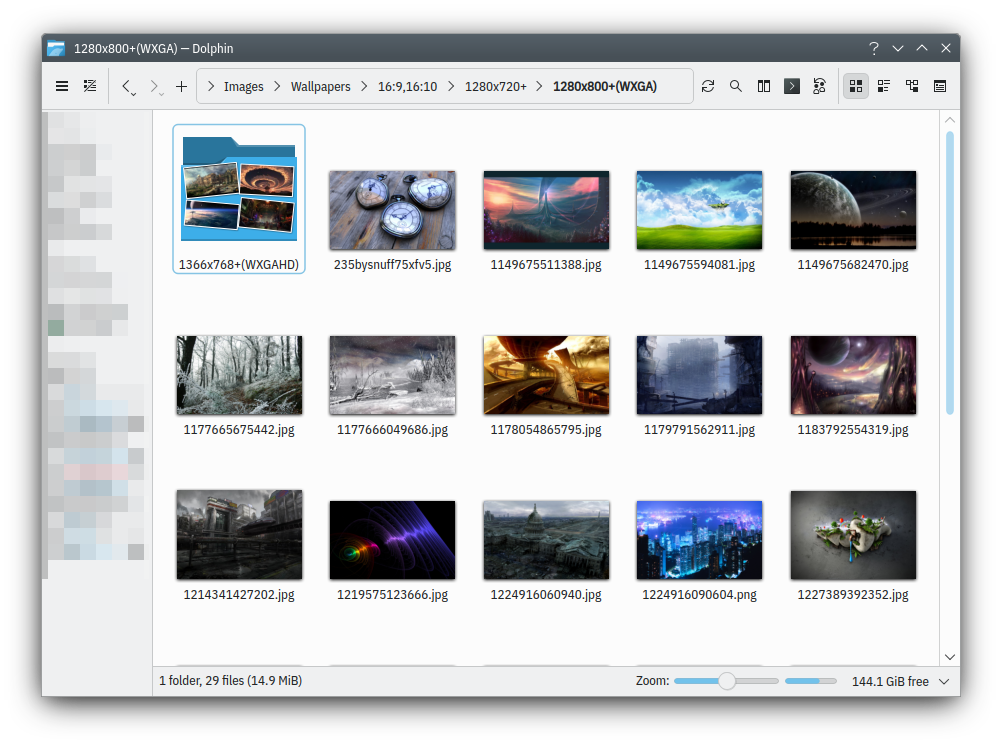Adjust the Zoom slider handle
Viewport: 1002px width, 746px height.
pos(727,681)
